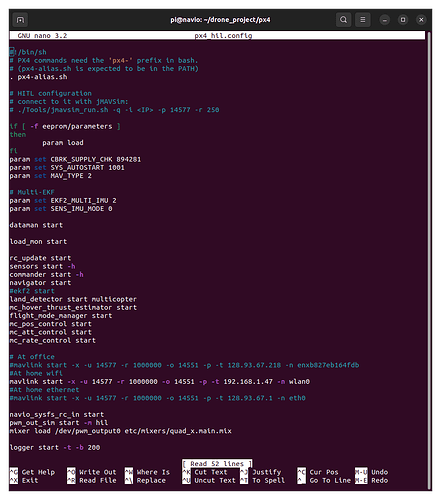Click the 'mixer load /dev/pwm_output0' line
The height and width of the screenshot is (500, 441).
[x=121, y=431]
